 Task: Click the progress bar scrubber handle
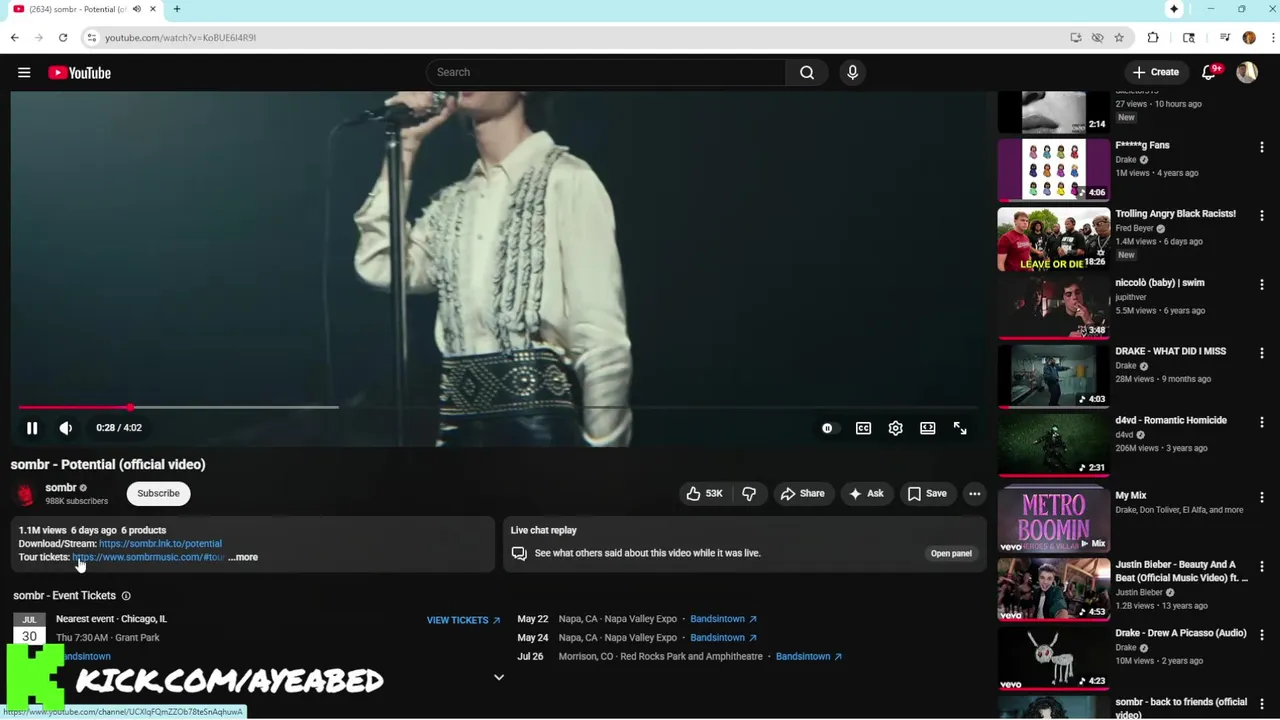point(131,407)
